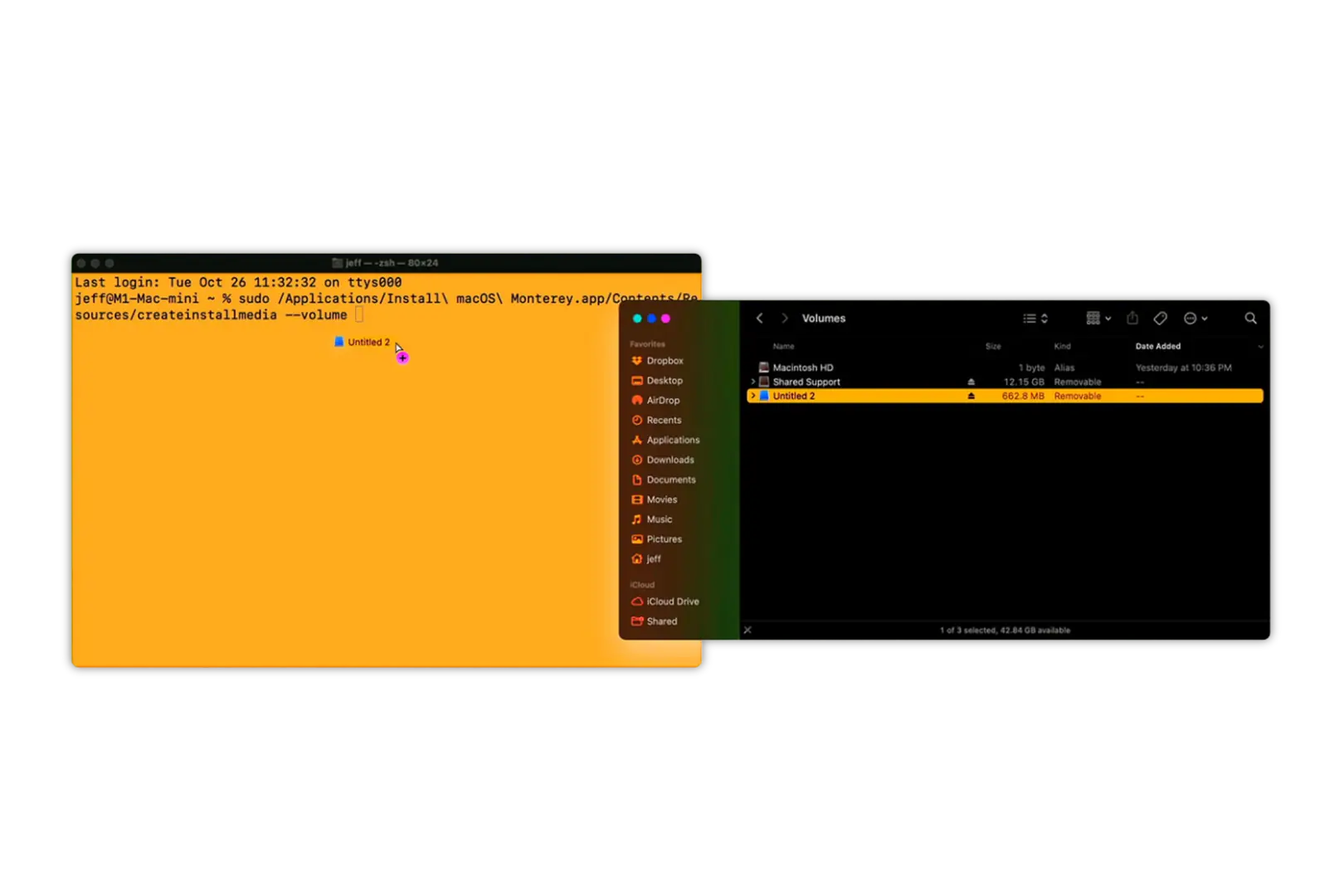Click the Finder status bar selection text
This screenshot has height=896, width=1344.
(x=1005, y=631)
